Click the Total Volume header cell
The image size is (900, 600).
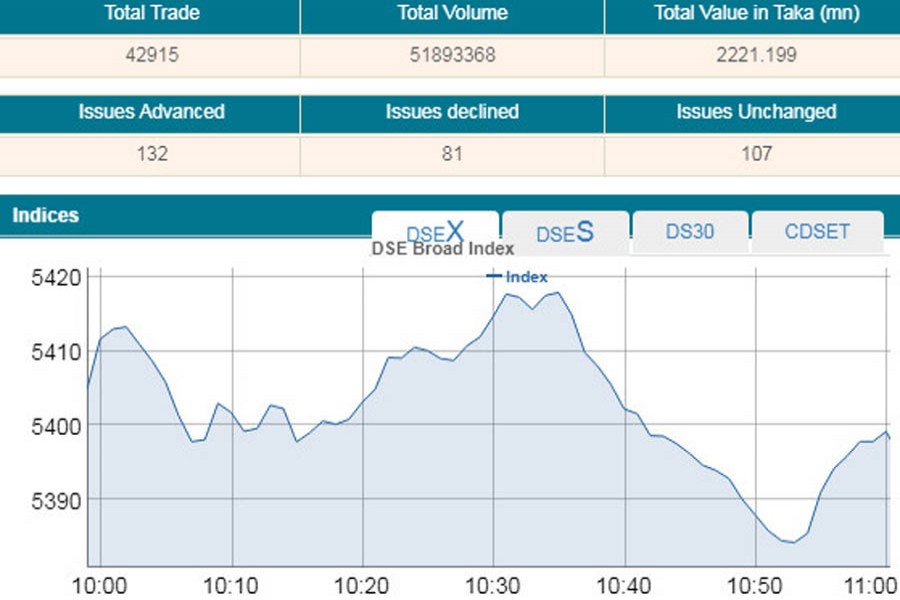click(452, 14)
